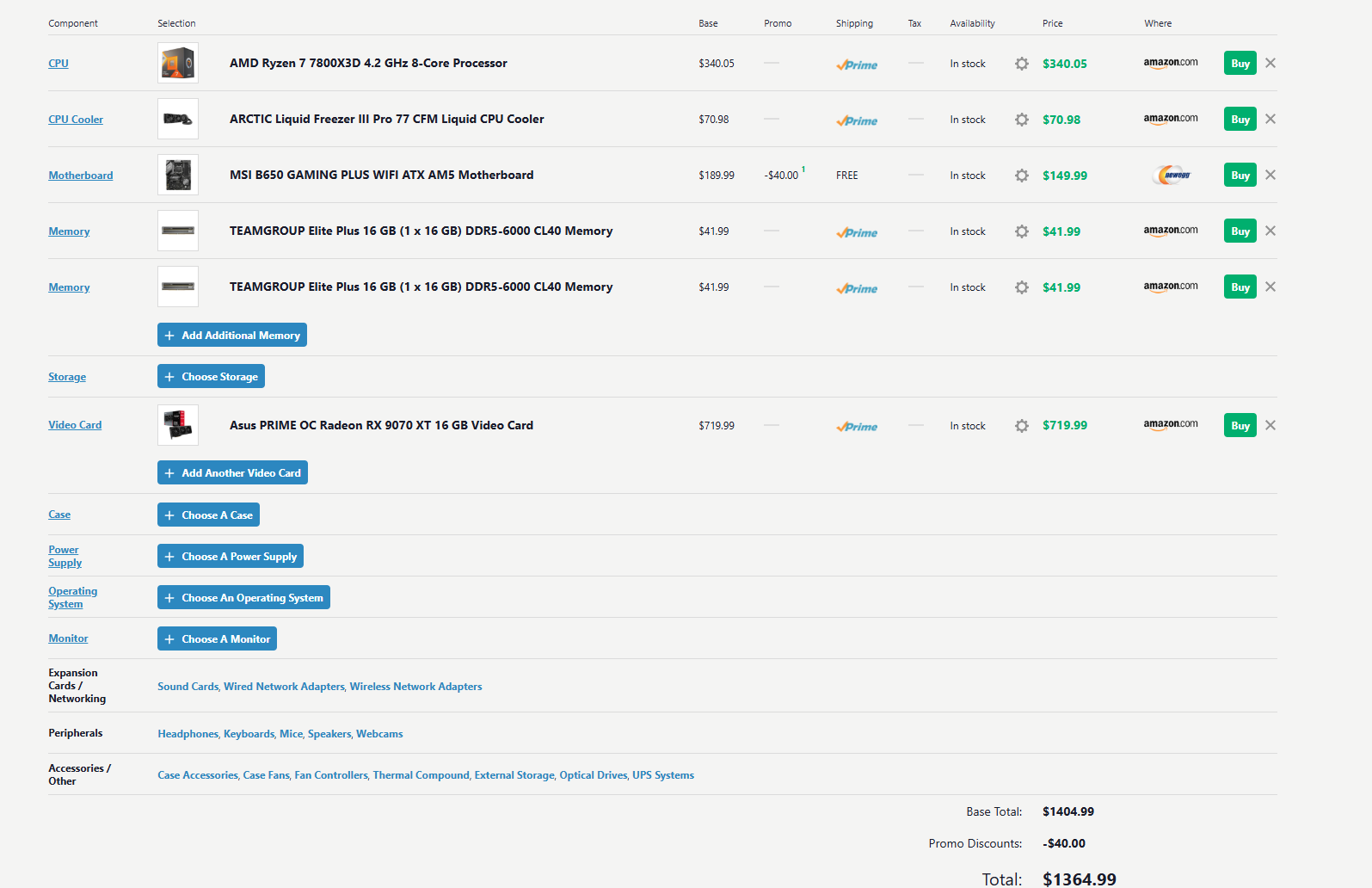
Task: Open Case Fans link
Action: [x=266, y=775]
